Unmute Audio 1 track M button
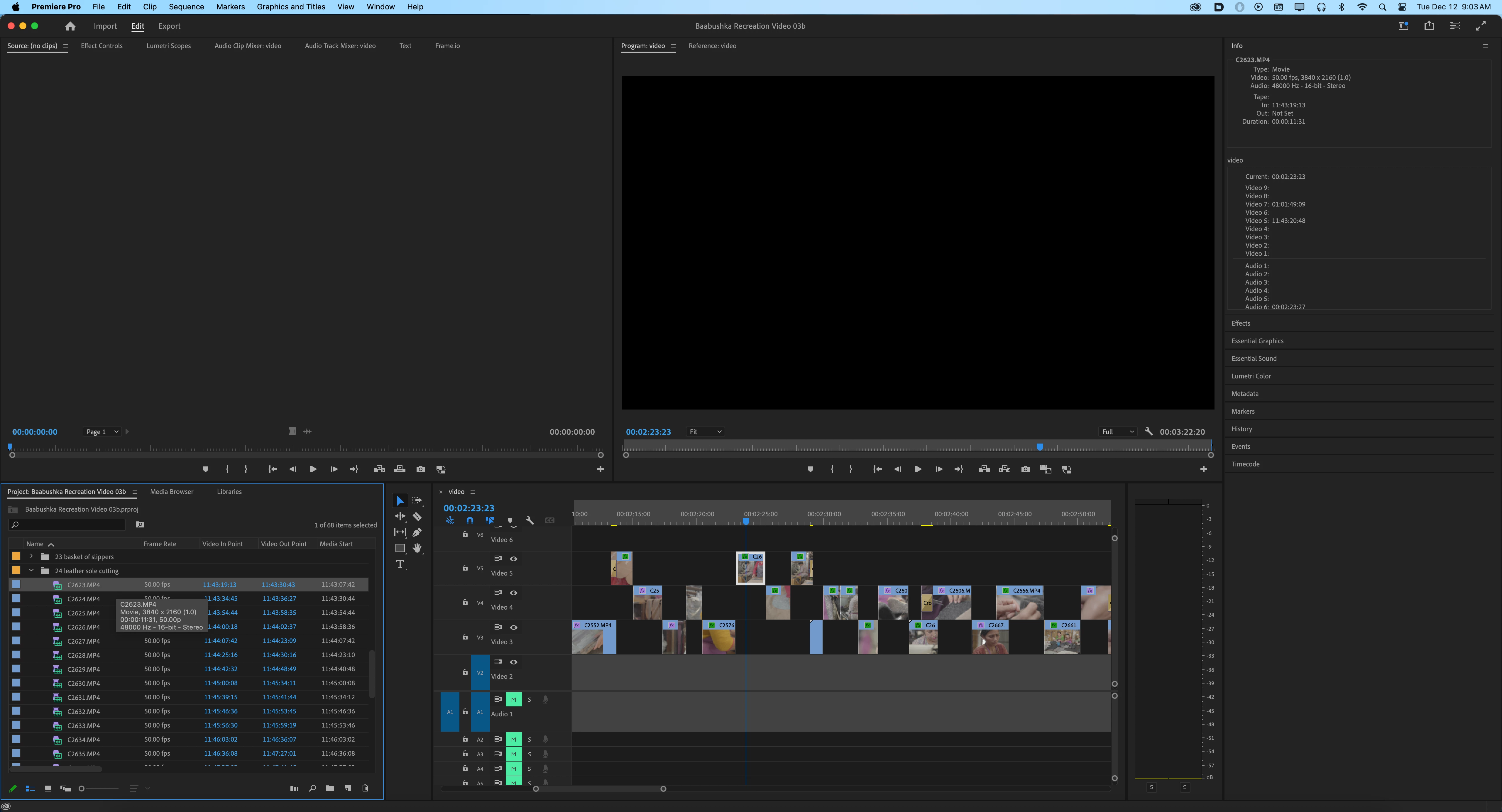 pyautogui.click(x=513, y=699)
